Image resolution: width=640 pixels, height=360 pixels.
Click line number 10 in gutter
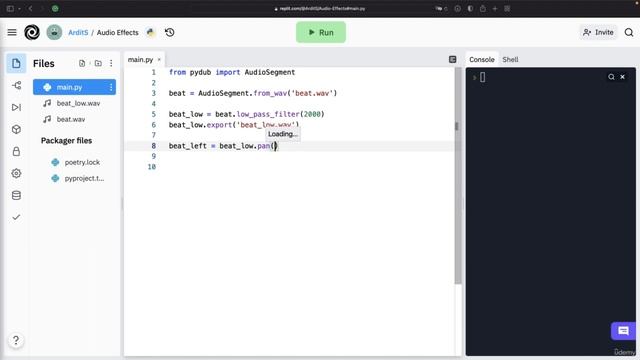point(151,167)
